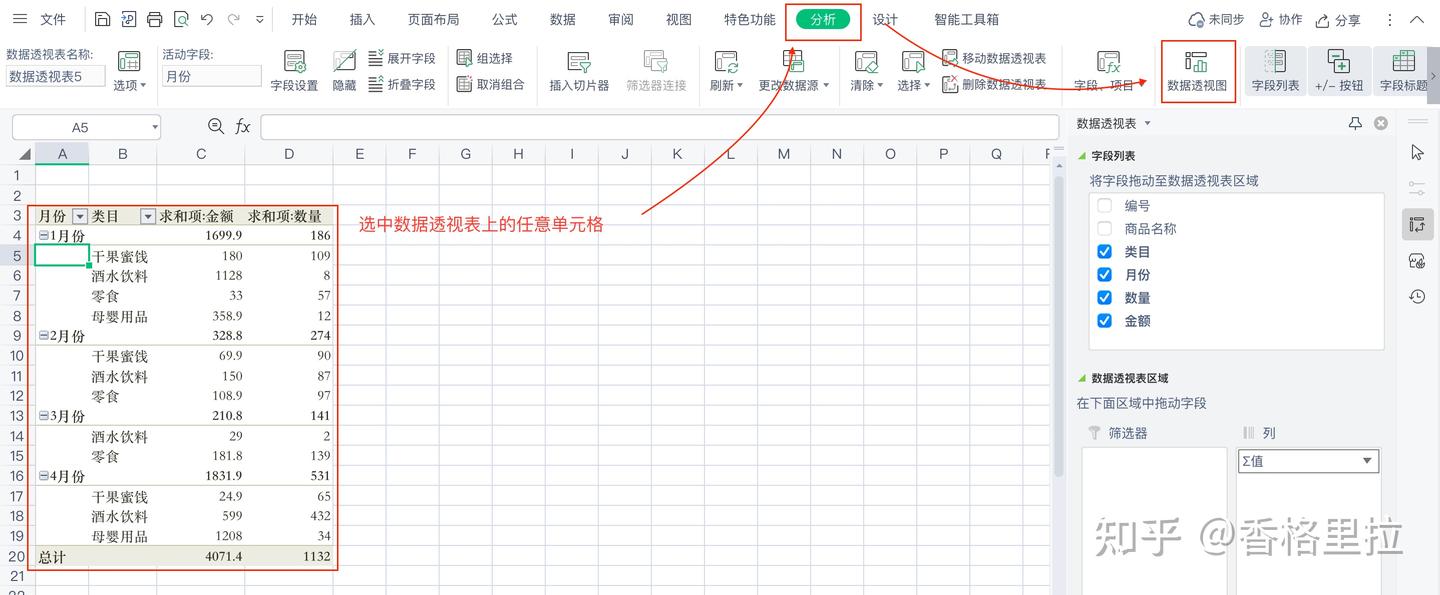
Task: Click the selection arrow icon in right sidebar
Action: [1417, 152]
